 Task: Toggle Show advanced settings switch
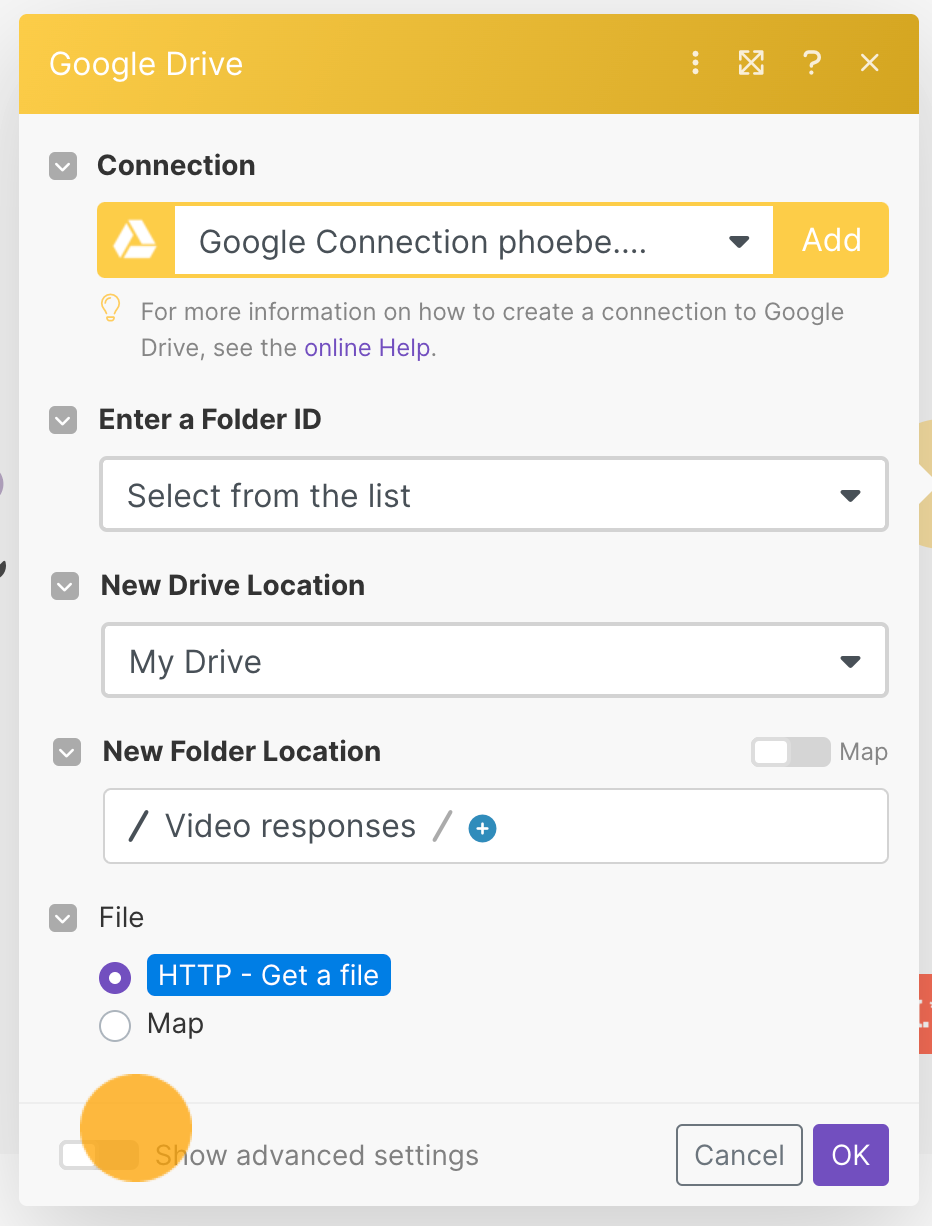click(99, 1155)
